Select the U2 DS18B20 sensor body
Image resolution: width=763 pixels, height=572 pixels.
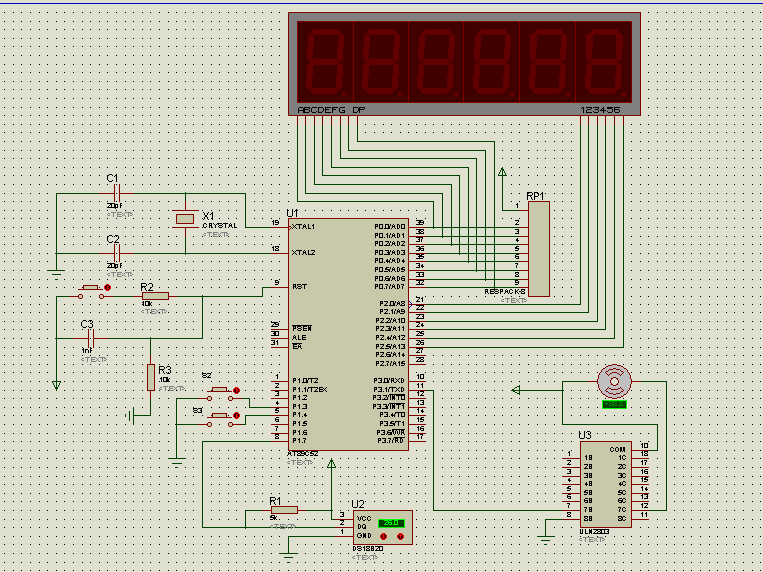(382, 527)
